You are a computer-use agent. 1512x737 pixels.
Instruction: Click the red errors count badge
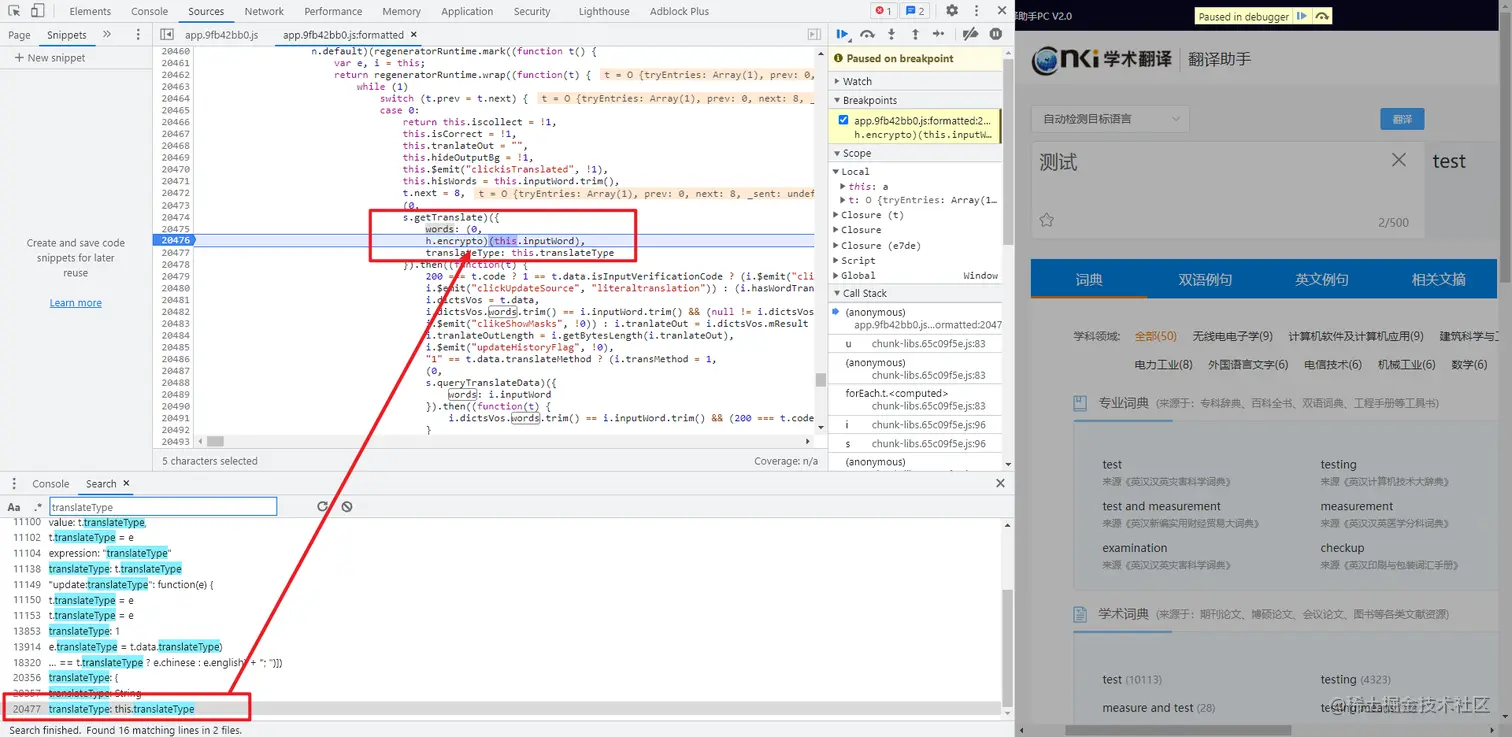click(883, 11)
